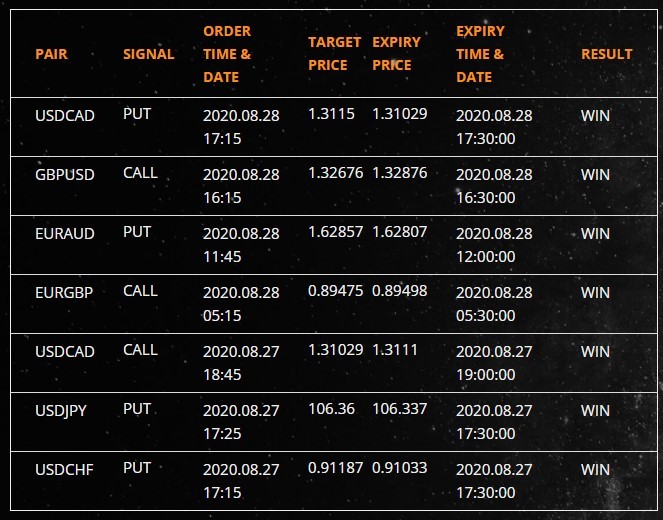The width and height of the screenshot is (663, 520).
Task: Select the EURAUD pair cell
Action: click(65, 234)
